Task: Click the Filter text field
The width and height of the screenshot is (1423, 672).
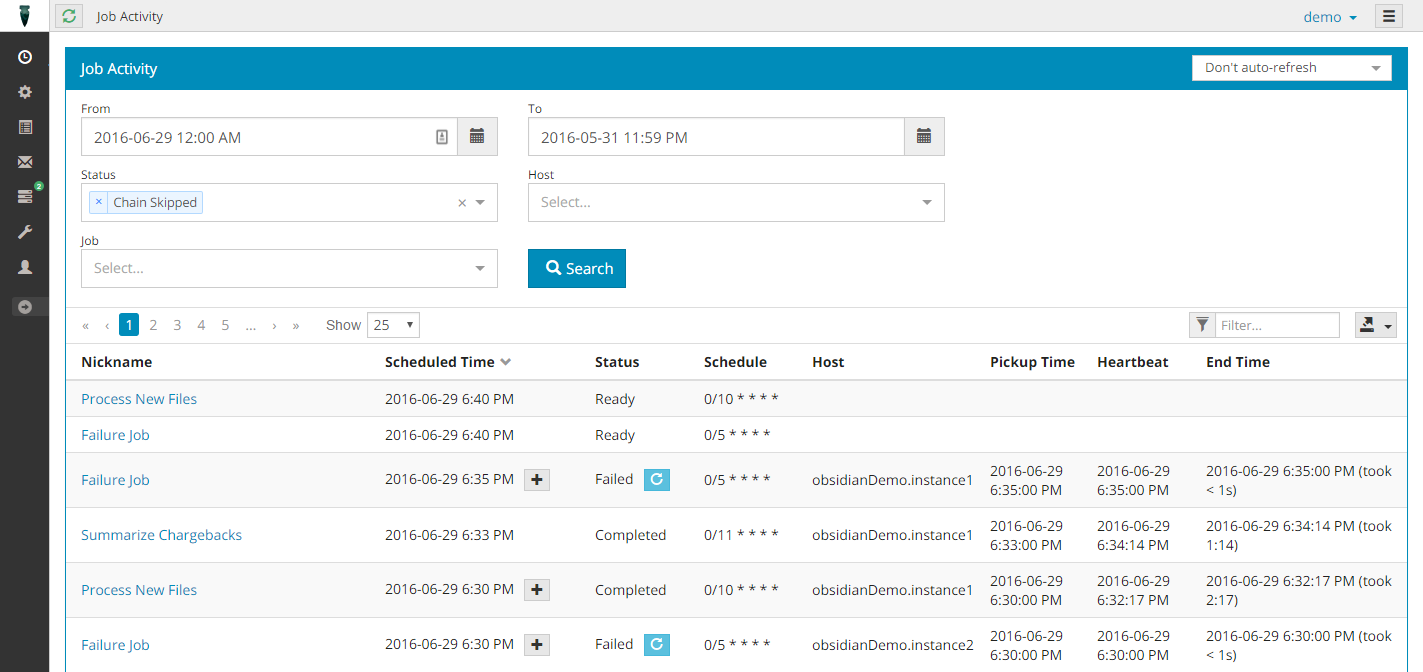Action: pos(1277,325)
